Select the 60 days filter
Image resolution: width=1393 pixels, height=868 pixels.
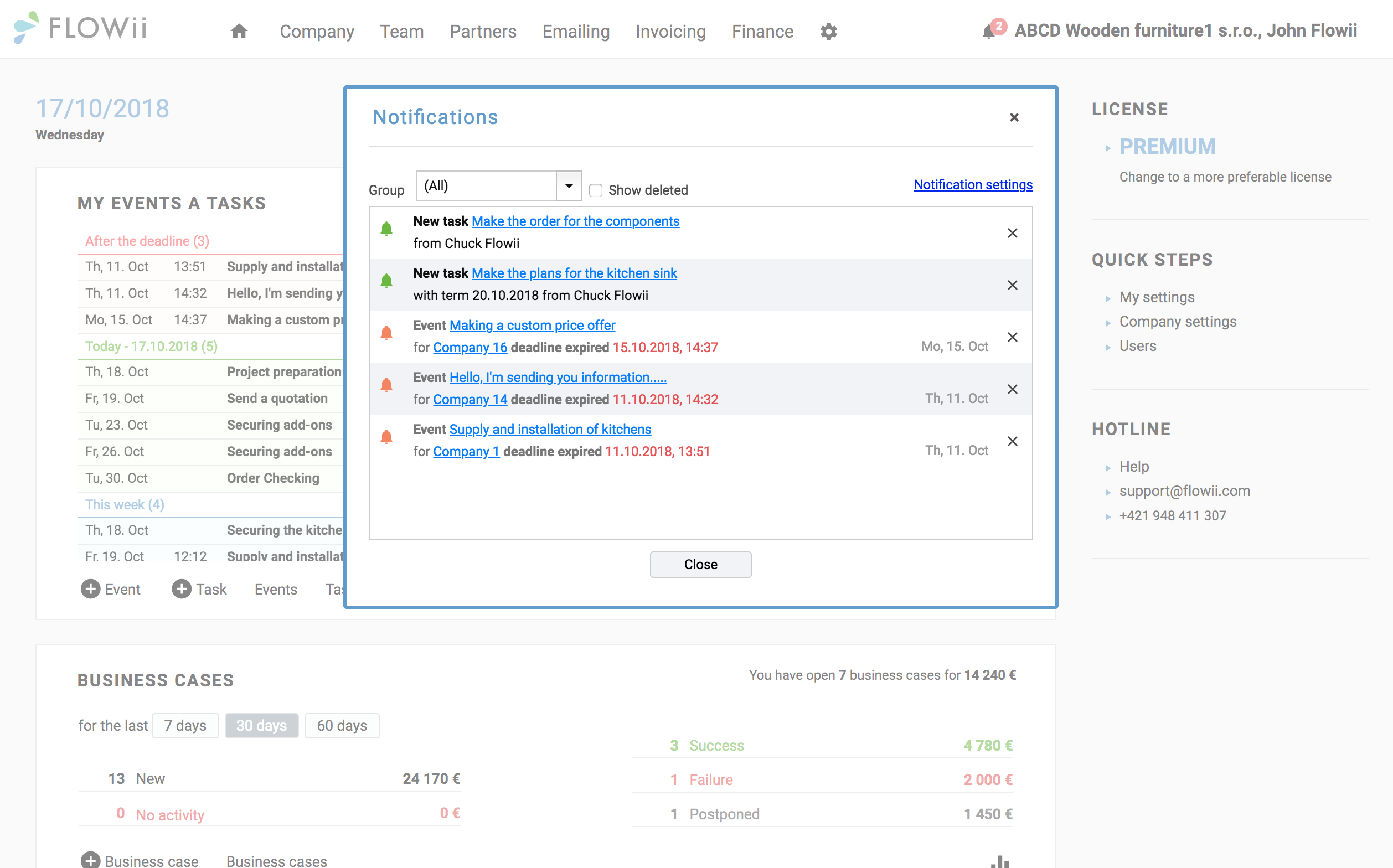[342, 726]
